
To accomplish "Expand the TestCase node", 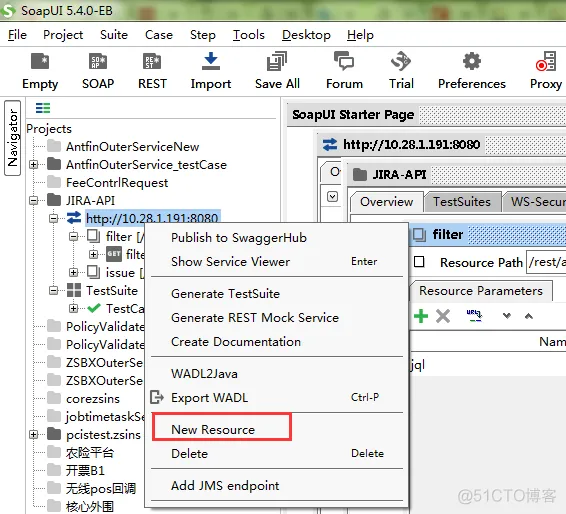I will click(x=74, y=308).
